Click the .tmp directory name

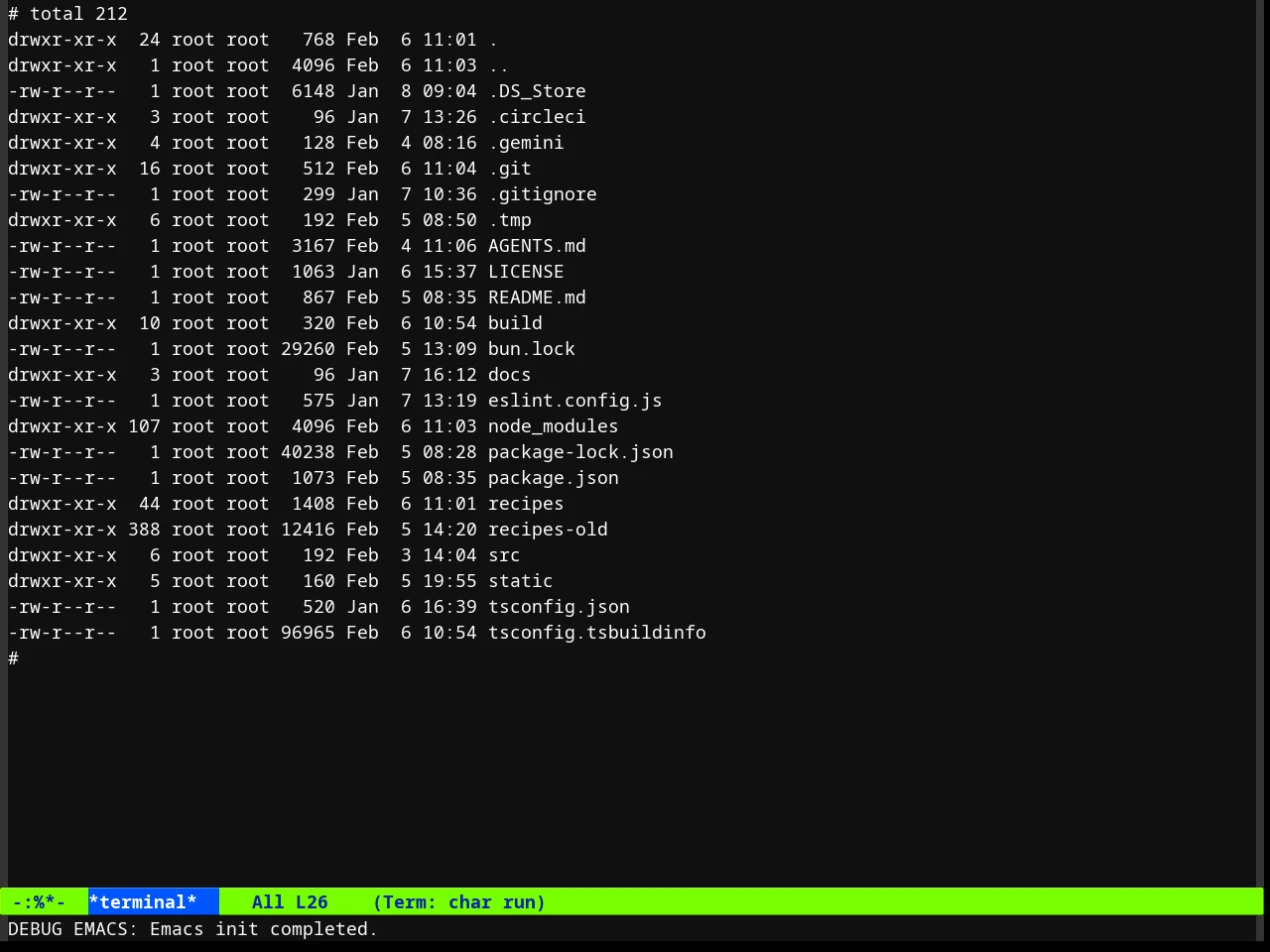(510, 220)
